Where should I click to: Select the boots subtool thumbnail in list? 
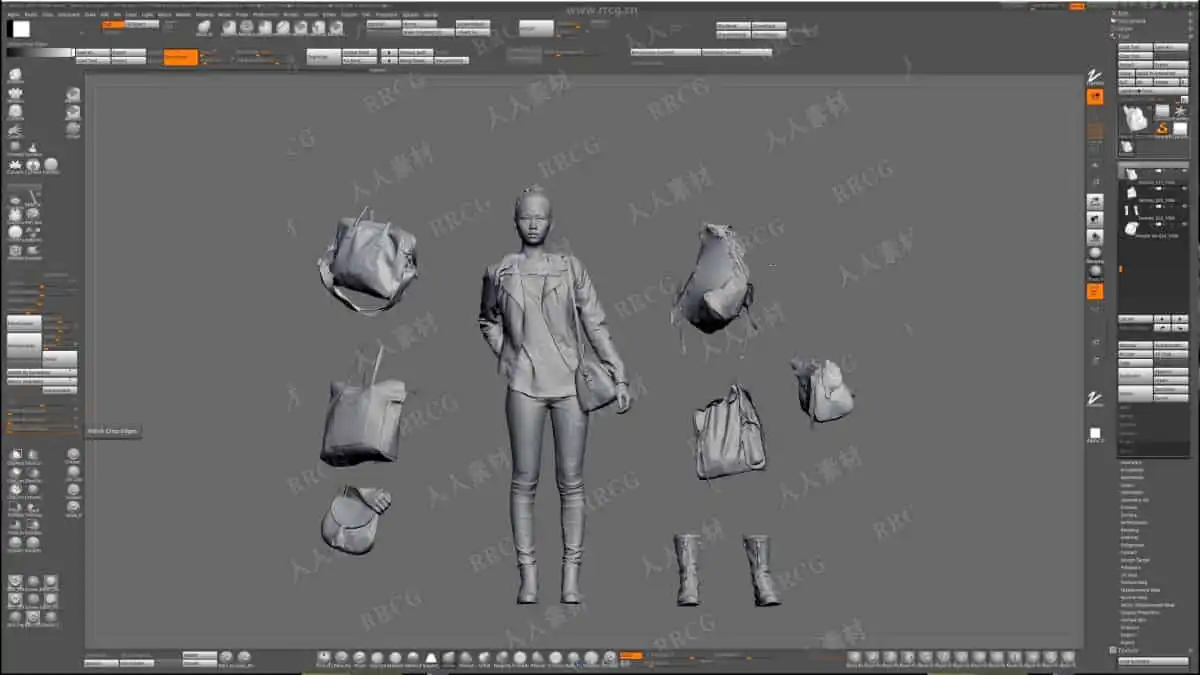pyautogui.click(x=1130, y=209)
